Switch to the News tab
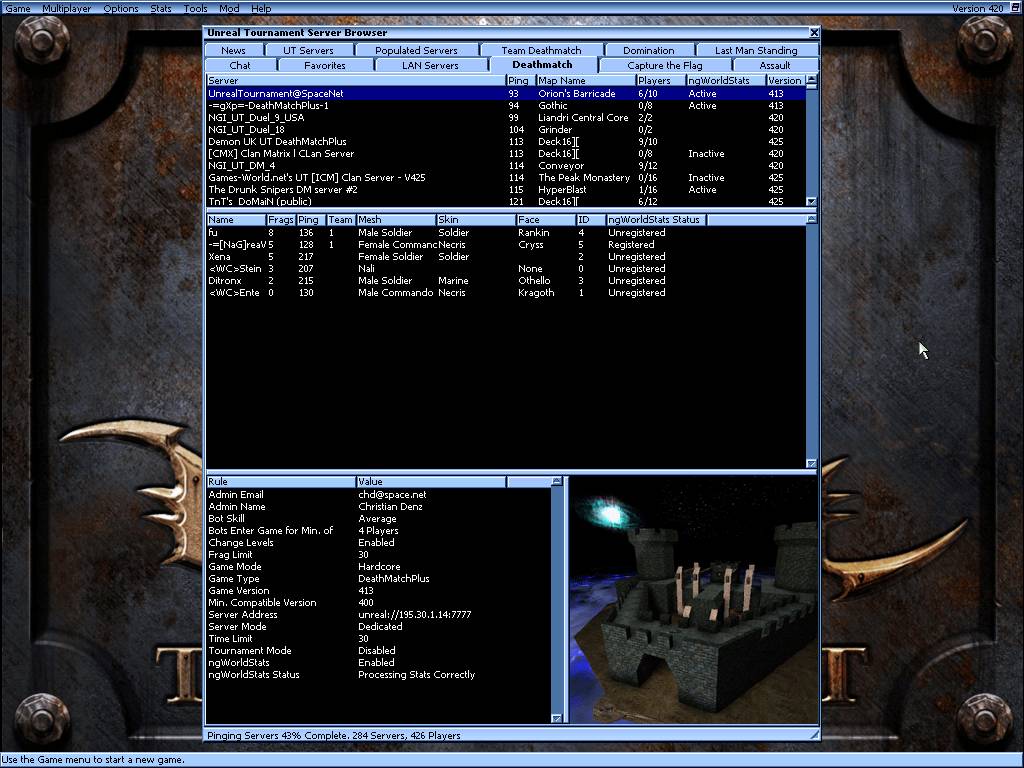This screenshot has width=1024, height=768. coord(233,50)
